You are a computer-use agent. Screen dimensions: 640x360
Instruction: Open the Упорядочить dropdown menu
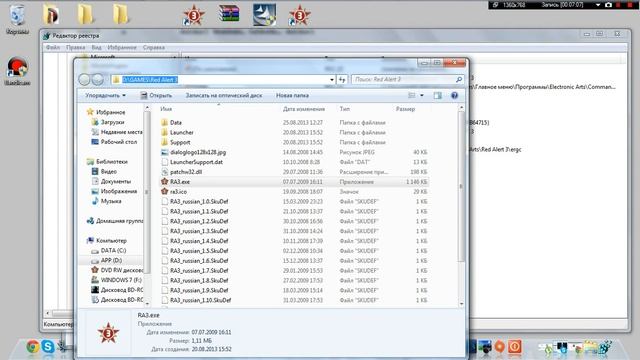pos(105,96)
